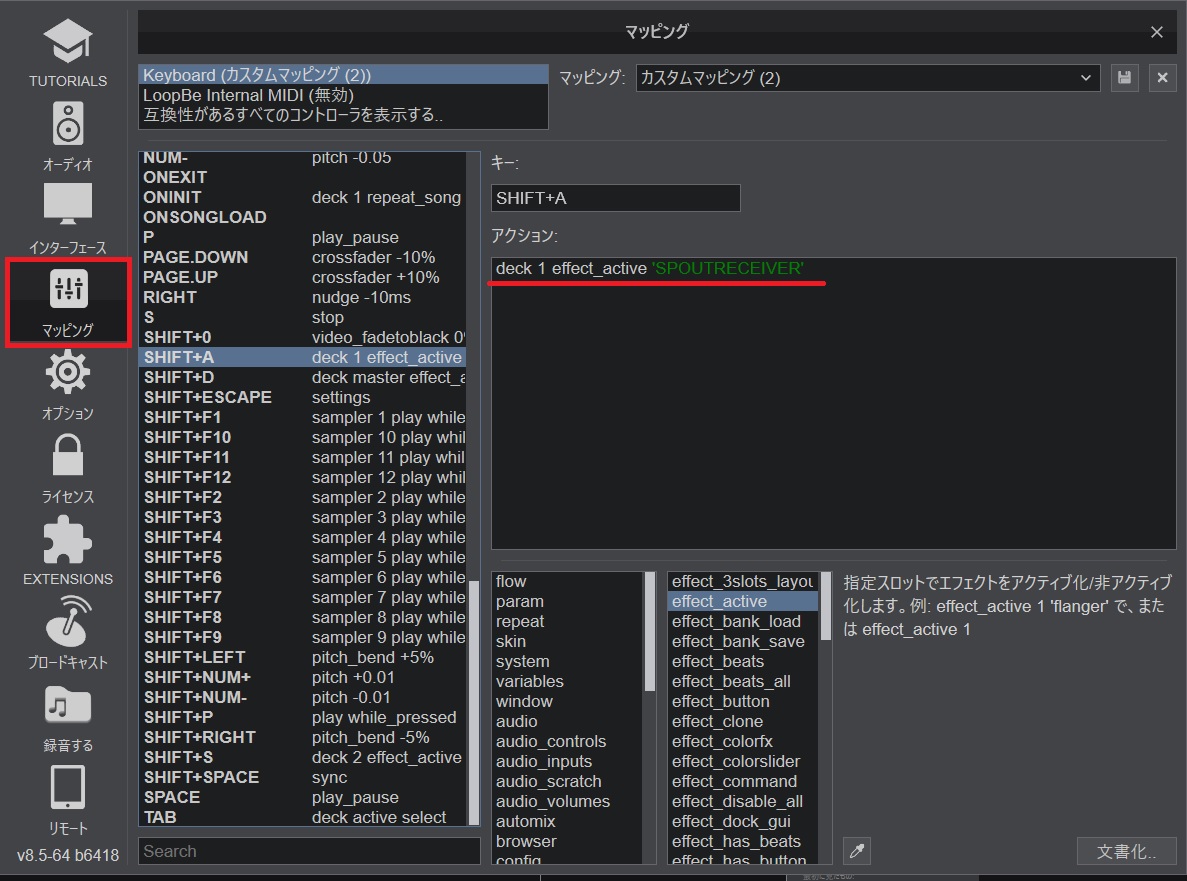The width and height of the screenshot is (1187, 881).
Task: Select the マッピング mixer icon
Action: coord(68,288)
